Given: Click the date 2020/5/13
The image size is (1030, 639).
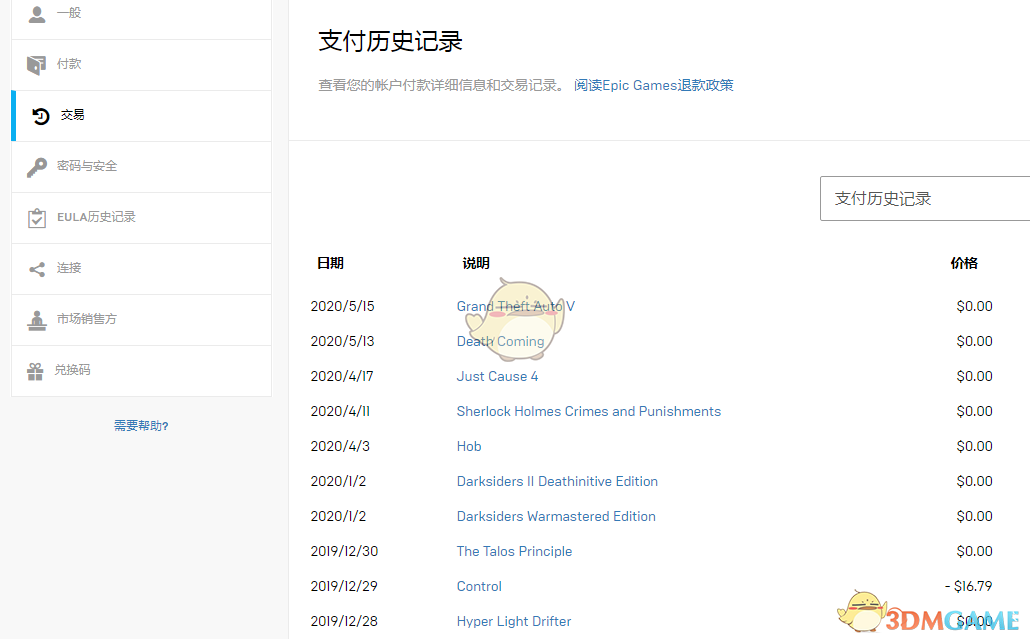Looking at the screenshot, I should tap(342, 342).
